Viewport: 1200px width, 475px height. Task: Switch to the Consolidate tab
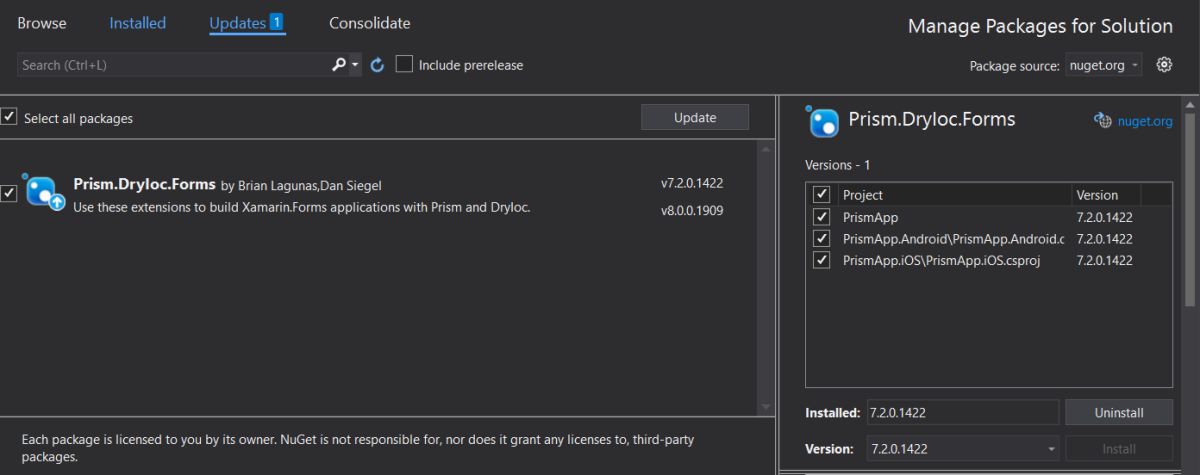coord(370,23)
